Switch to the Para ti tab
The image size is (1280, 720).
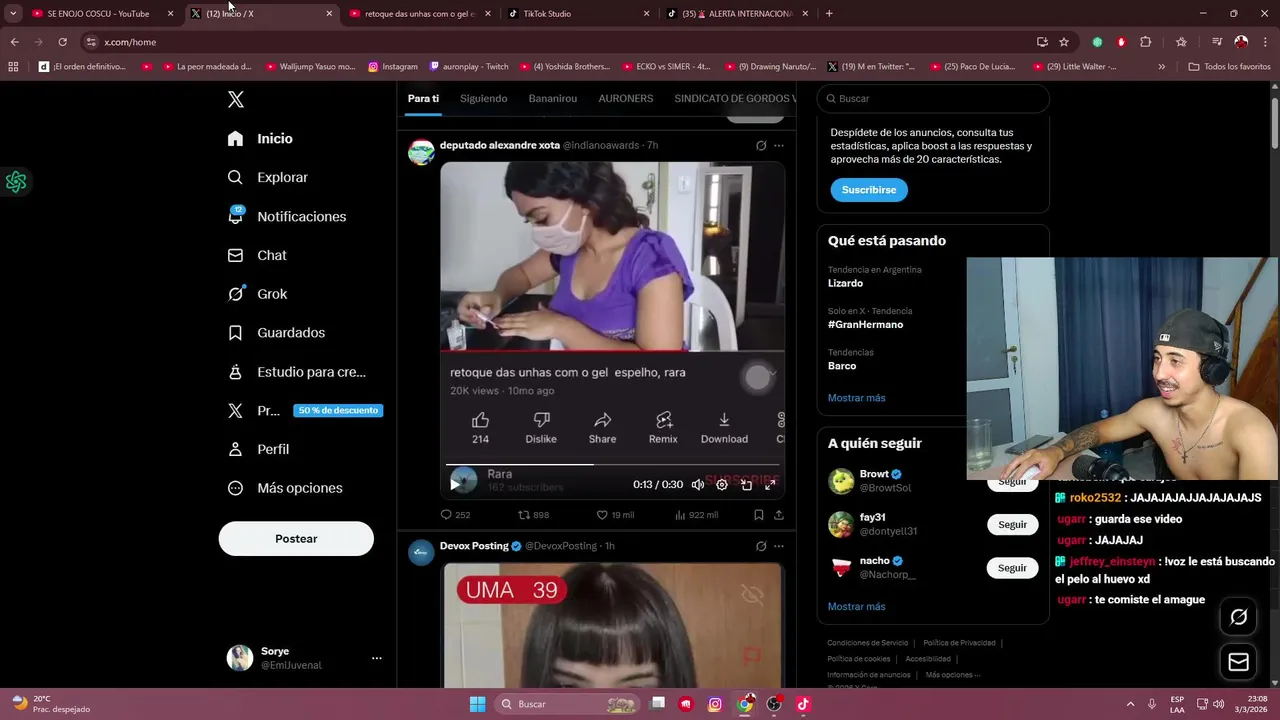[423, 98]
